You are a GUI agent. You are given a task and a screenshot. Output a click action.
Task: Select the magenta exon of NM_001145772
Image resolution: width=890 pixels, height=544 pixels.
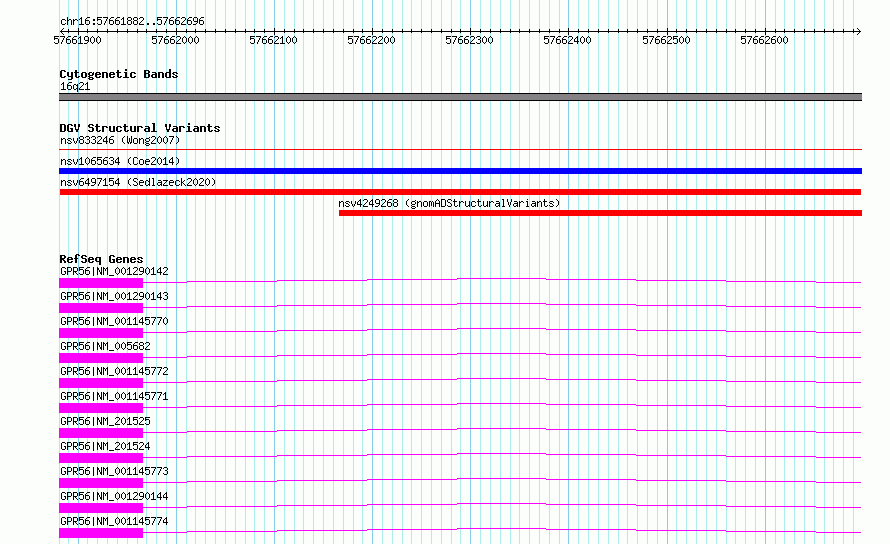click(101, 383)
